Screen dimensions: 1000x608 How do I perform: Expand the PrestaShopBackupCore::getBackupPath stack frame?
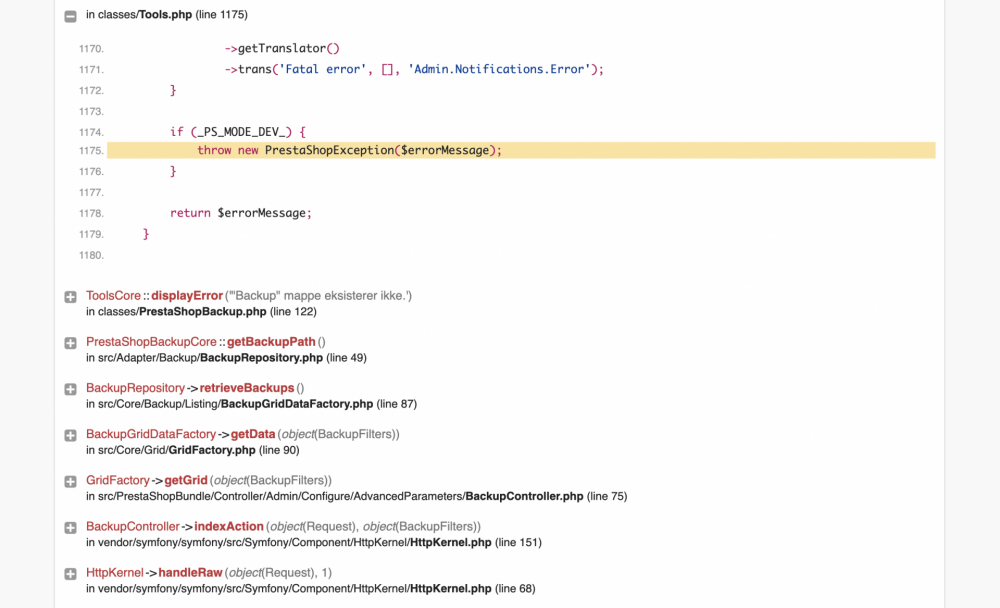[69, 342]
